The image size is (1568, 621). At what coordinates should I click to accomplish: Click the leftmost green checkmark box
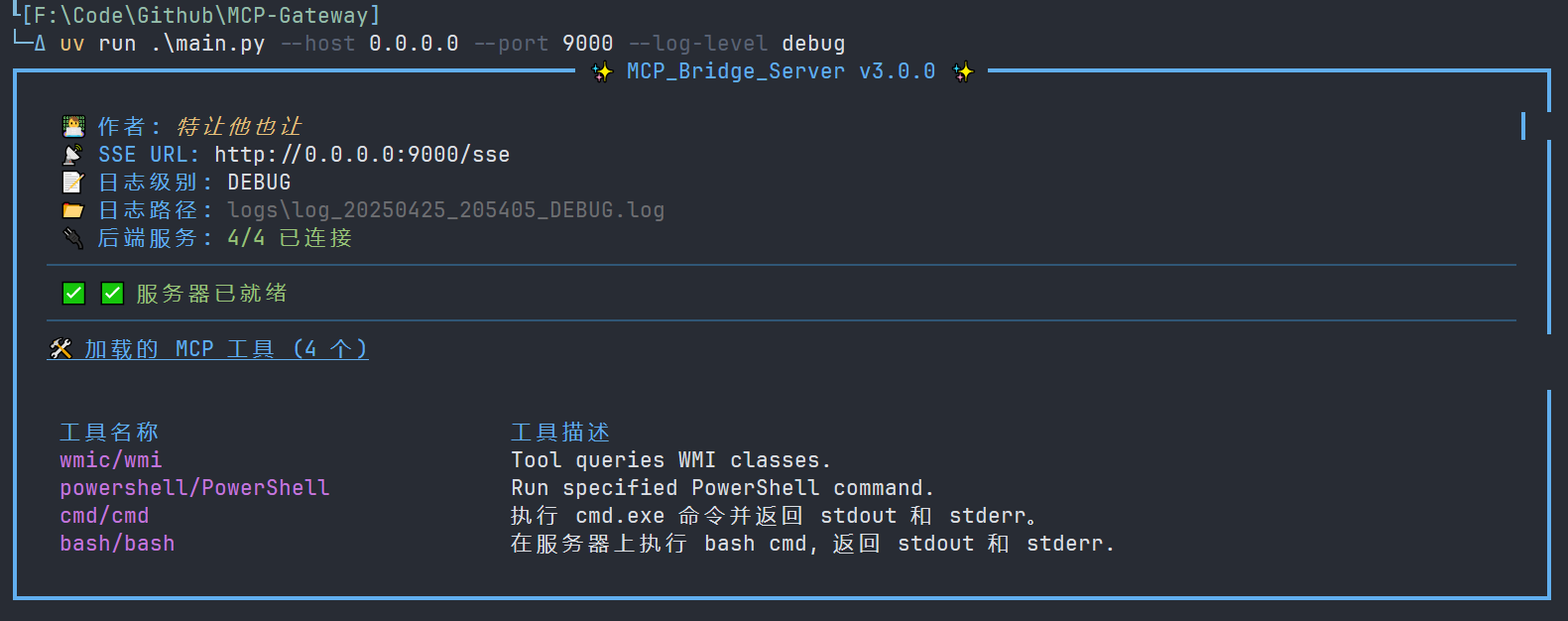[73, 294]
